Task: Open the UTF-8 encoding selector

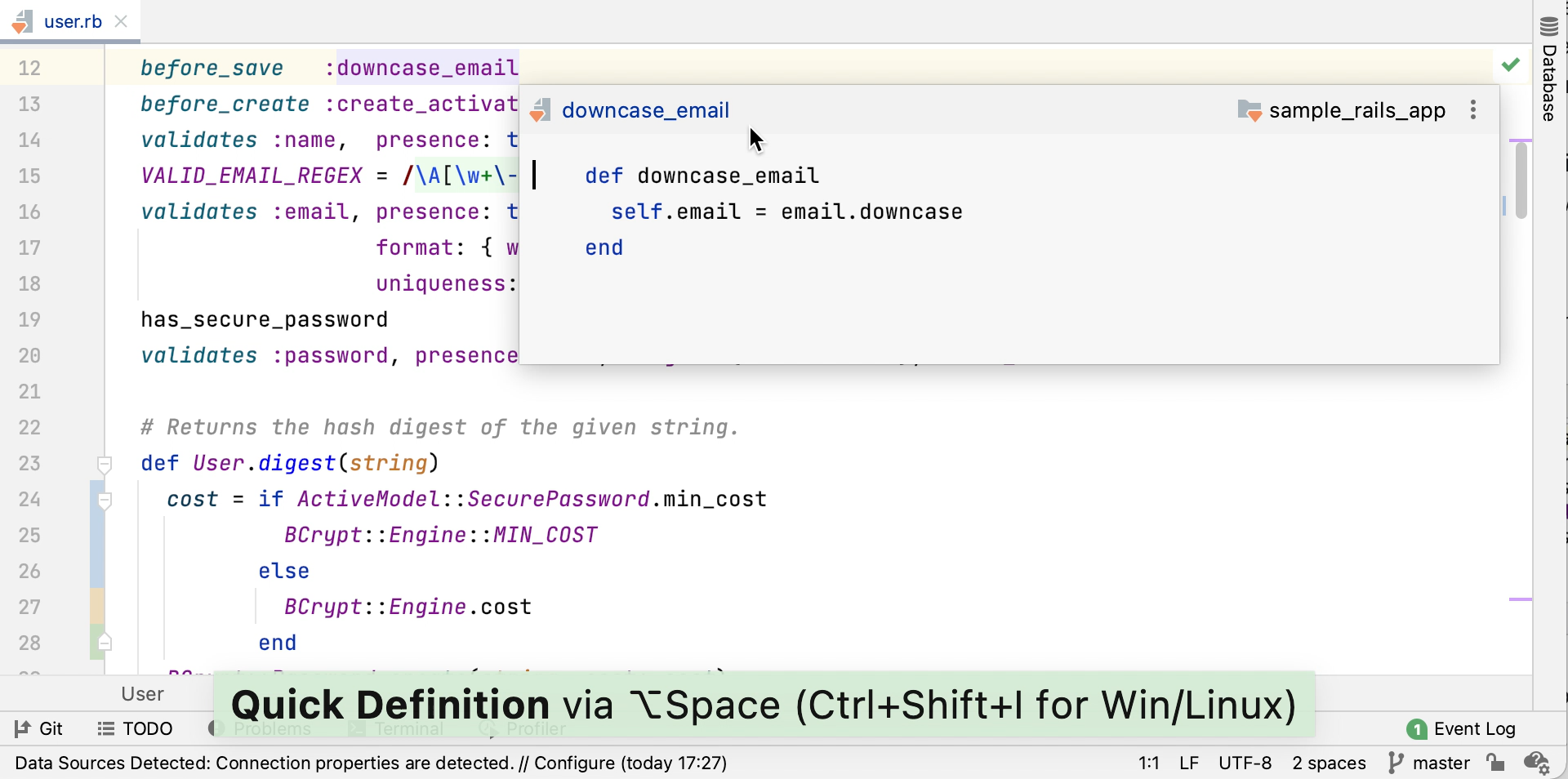Action: (x=1245, y=763)
